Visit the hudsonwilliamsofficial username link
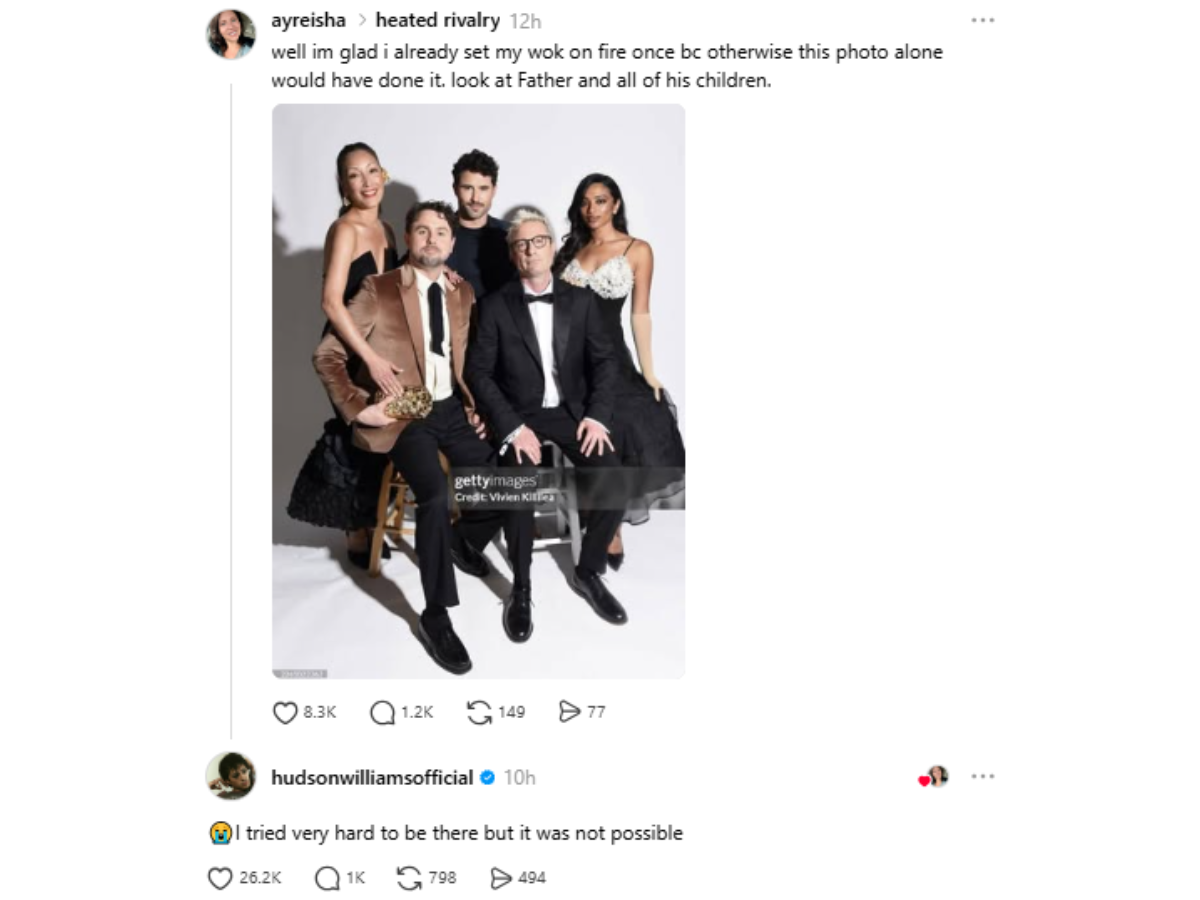1200x900 pixels. (372, 777)
